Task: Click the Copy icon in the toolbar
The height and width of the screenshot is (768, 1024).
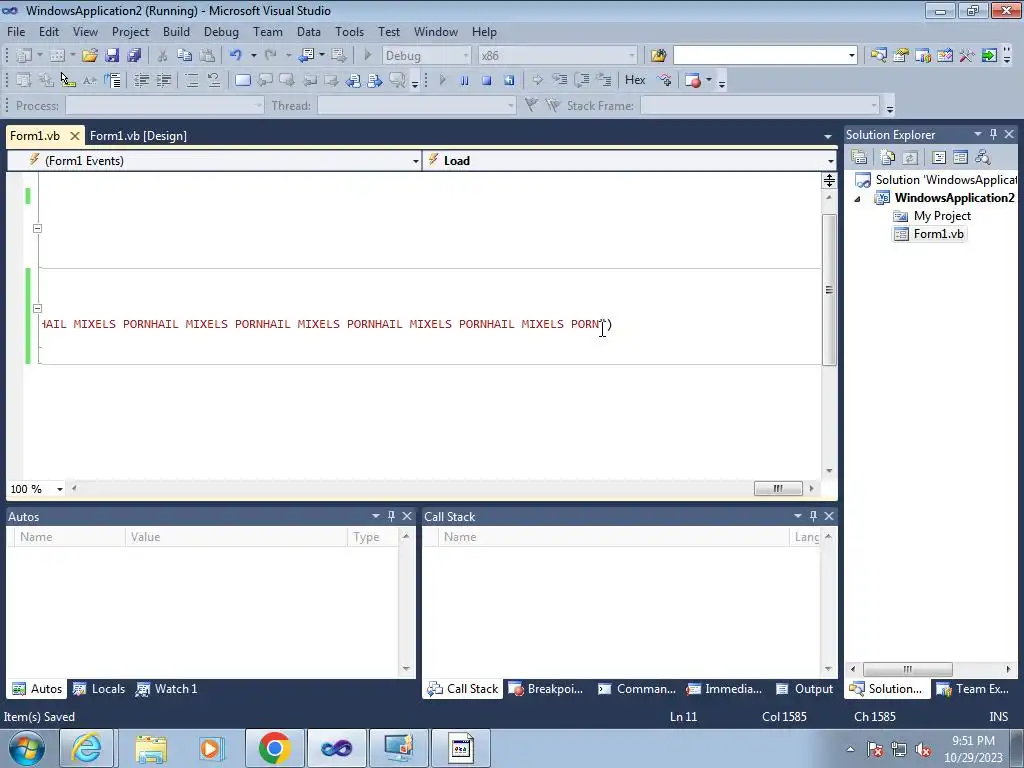Action: click(x=185, y=56)
